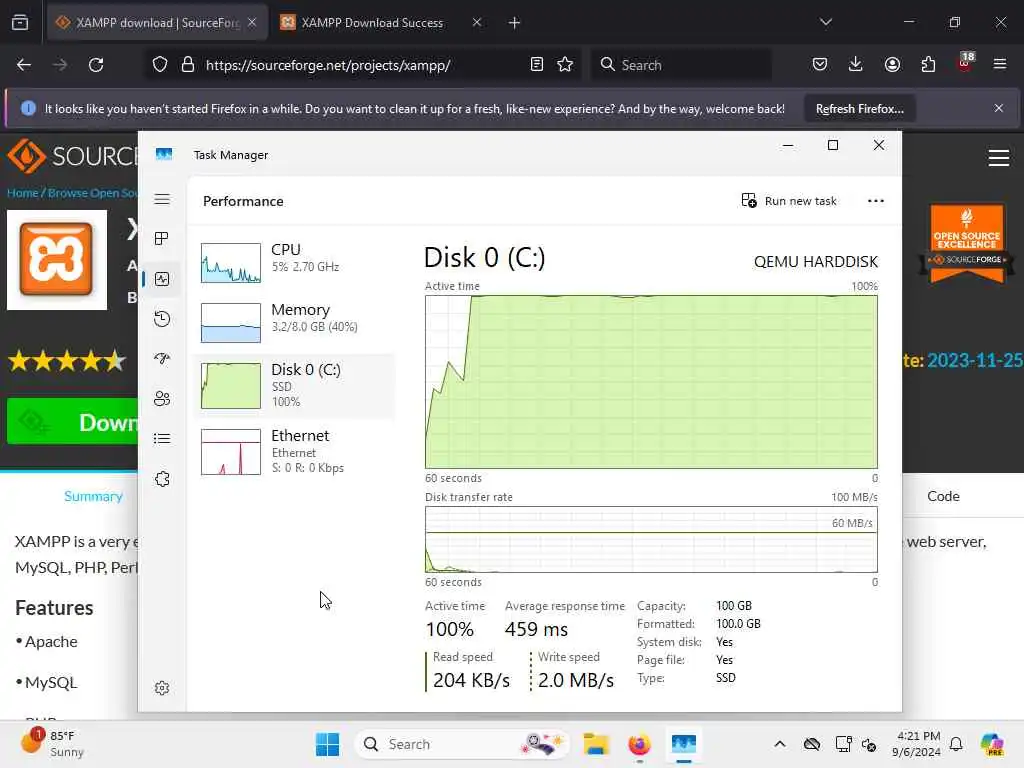The image size is (1024, 768).
Task: Dismiss the Firefox refresh notification bar
Action: [x=999, y=108]
